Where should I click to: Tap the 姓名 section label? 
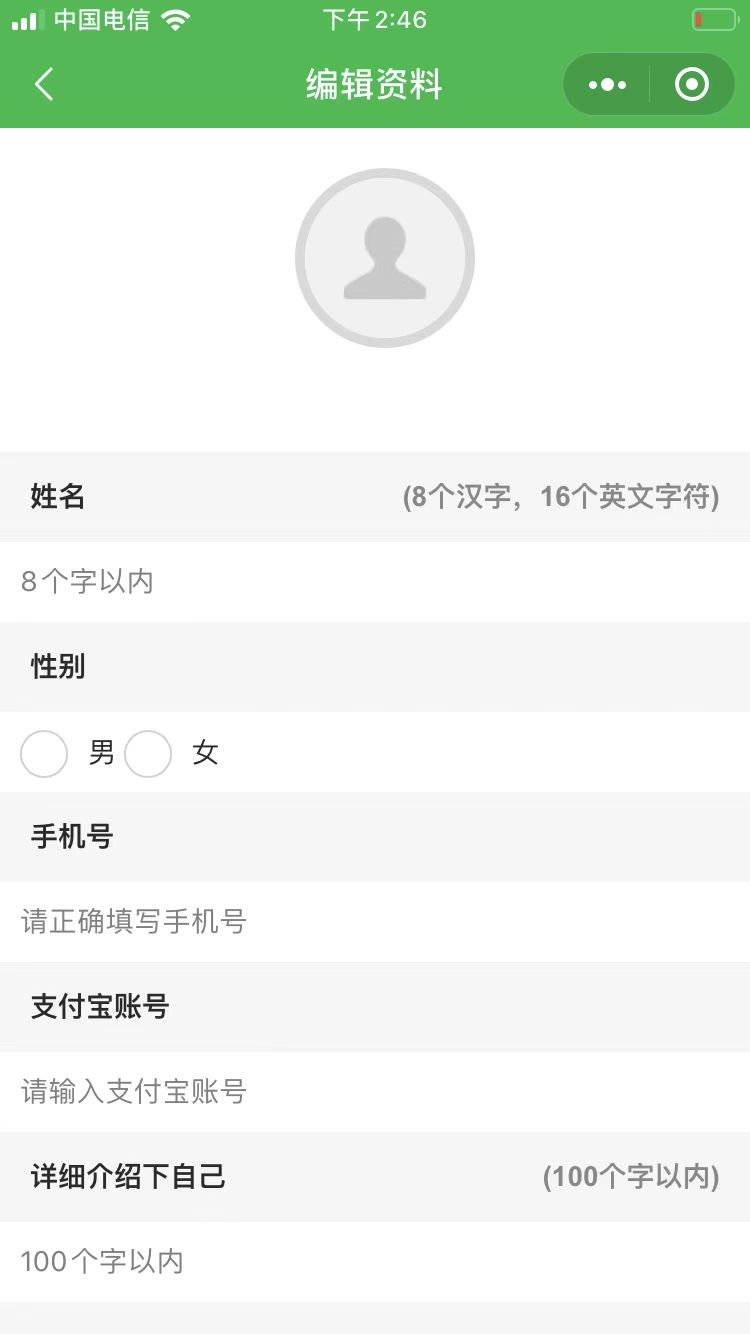pyautogui.click(x=58, y=496)
